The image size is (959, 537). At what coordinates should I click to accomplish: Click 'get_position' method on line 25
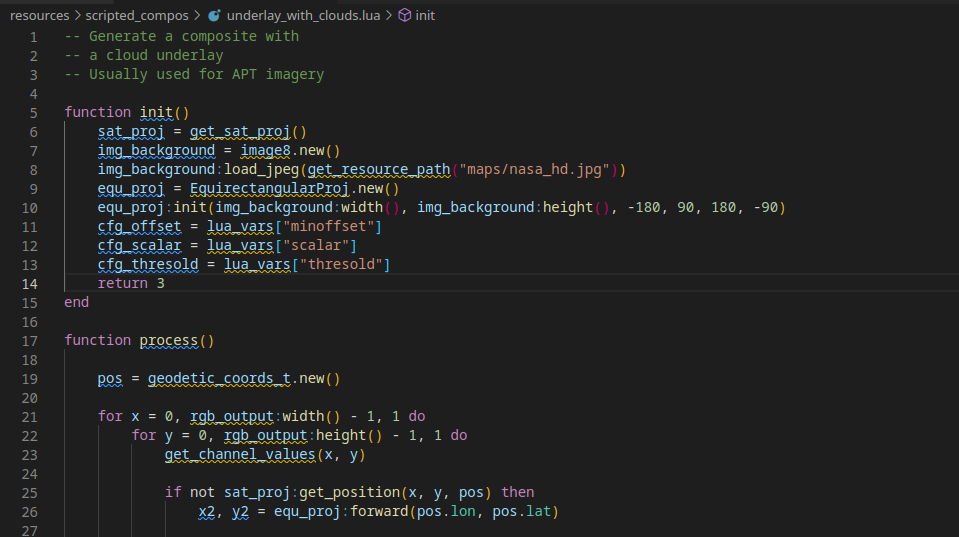(349, 492)
